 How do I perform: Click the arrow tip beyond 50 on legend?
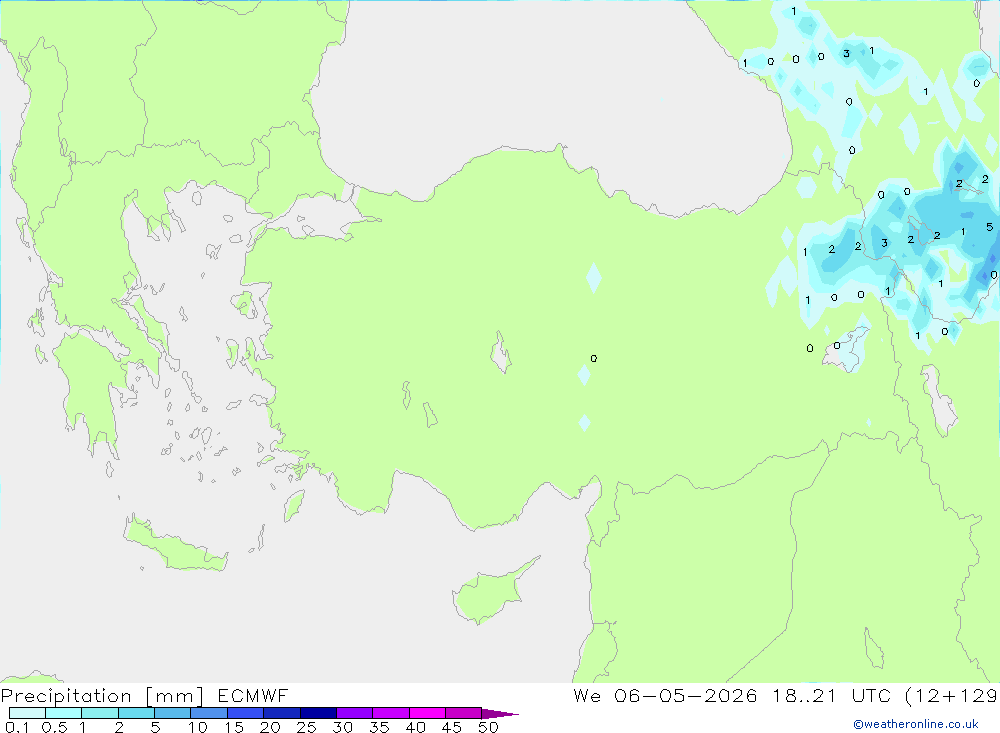click(501, 714)
